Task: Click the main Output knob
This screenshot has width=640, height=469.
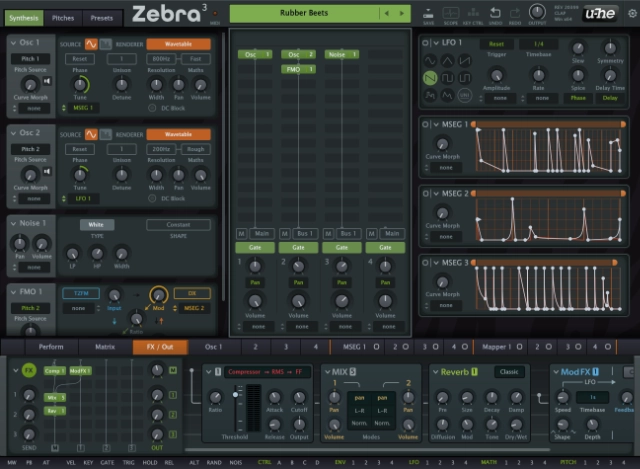Action: click(x=537, y=12)
